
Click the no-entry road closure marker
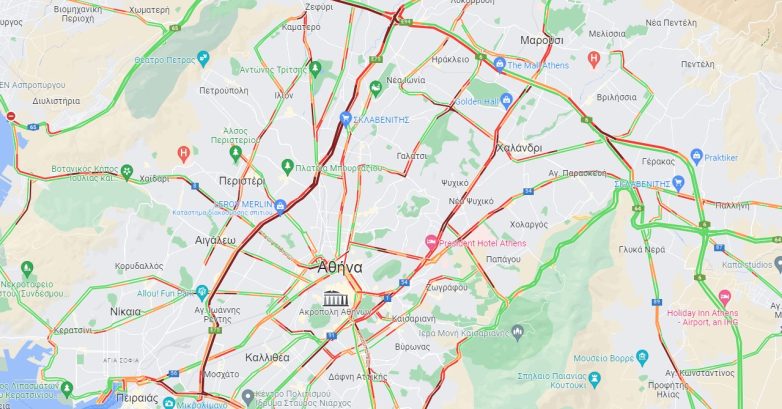tap(10, 116)
